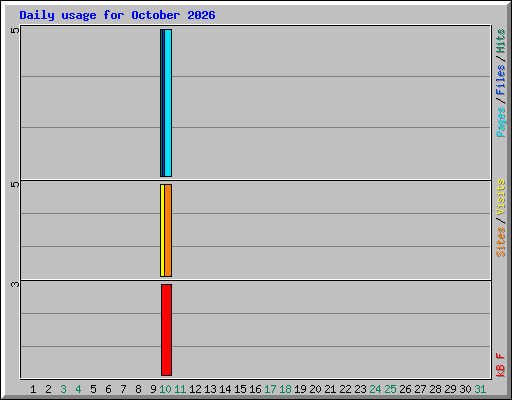Click day '23' on the x-axis
Screen dimensions: 512x400
[360, 389]
